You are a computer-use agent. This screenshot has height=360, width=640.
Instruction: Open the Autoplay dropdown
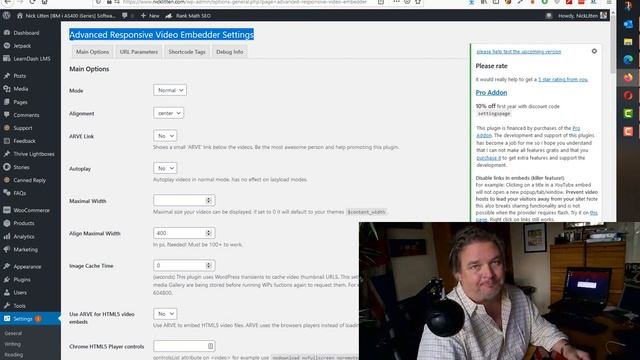point(165,168)
